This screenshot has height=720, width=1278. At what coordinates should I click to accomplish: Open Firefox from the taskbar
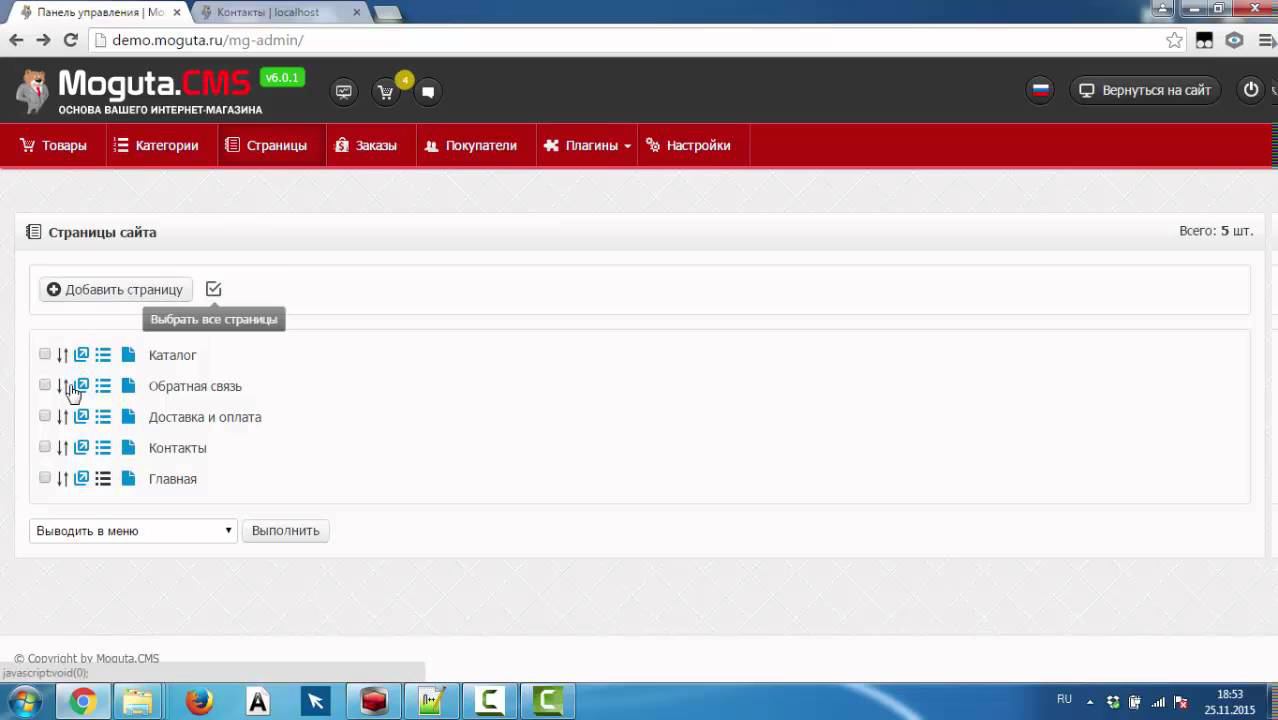[x=200, y=701]
